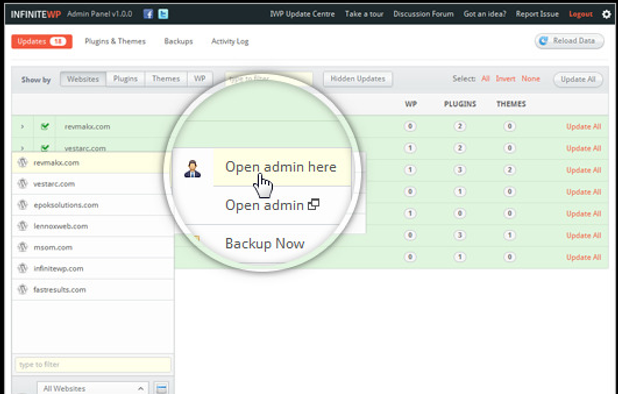
Task: Click WordPress icon beside msom.com
Action: tap(22, 247)
